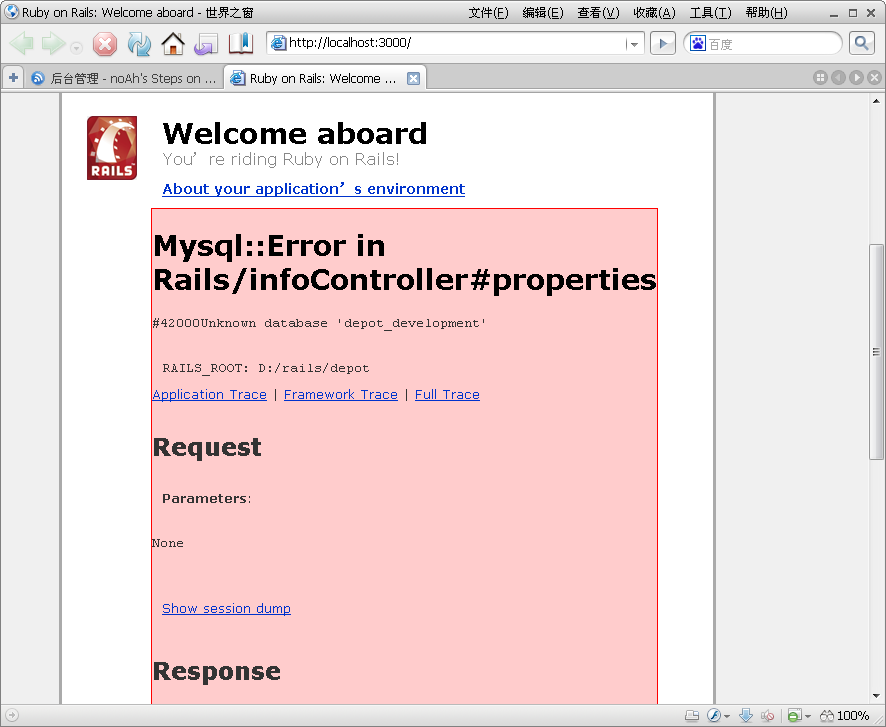The width and height of the screenshot is (886, 727).
Task: Click the Baidu paw search engine icon
Action: [x=698, y=43]
